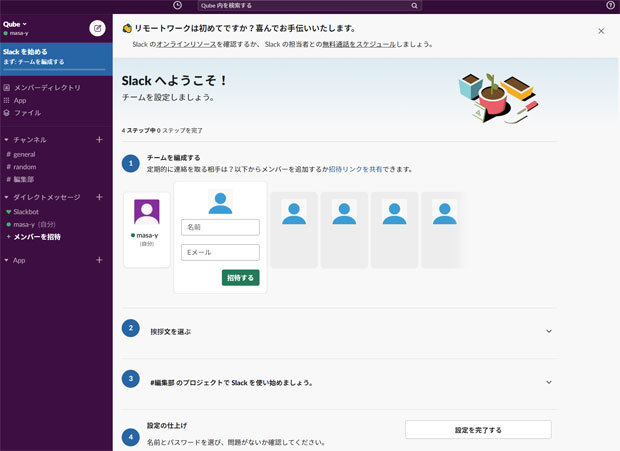Add a channel with the plus icon
Viewport: 620px width, 451px height.
(98, 140)
